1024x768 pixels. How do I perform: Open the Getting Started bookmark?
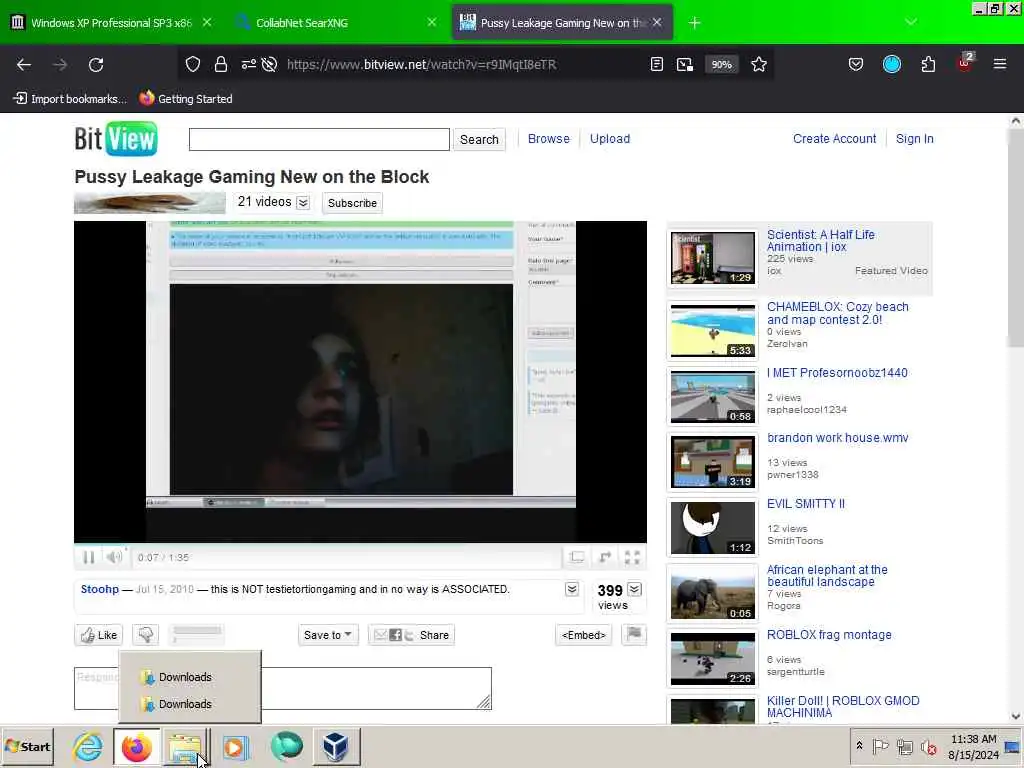pos(186,99)
